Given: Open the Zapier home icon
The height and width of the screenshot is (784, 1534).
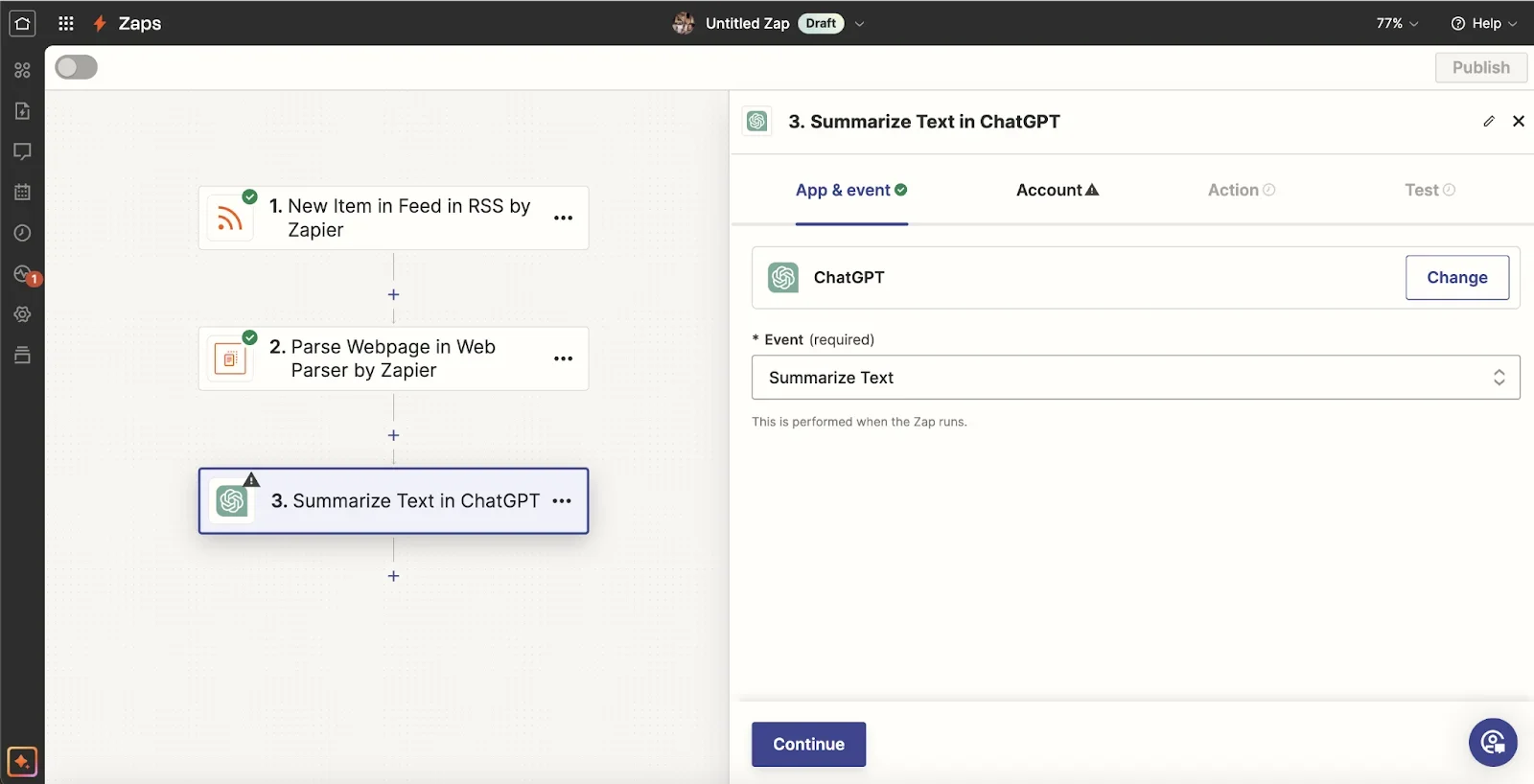Looking at the screenshot, I should (x=22, y=23).
